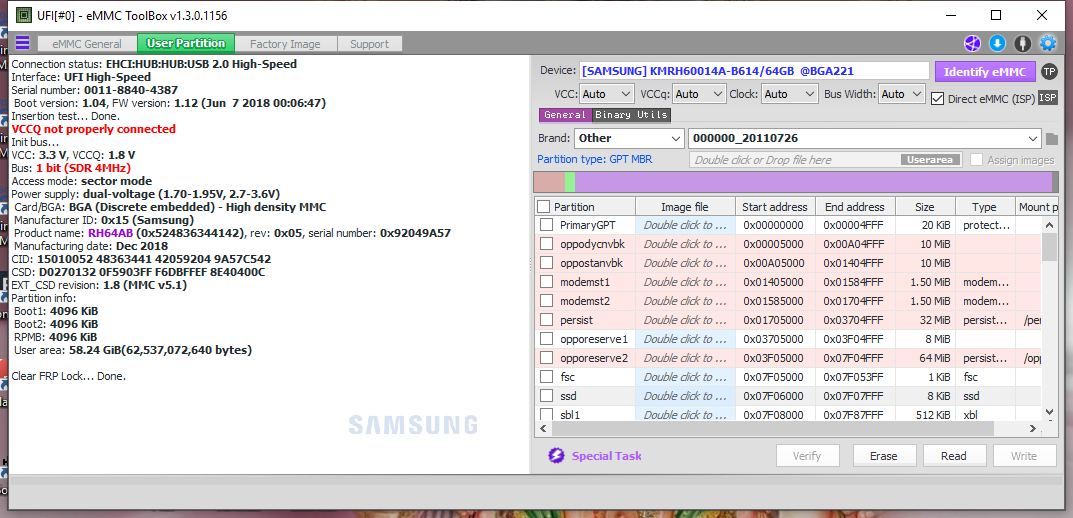Click the Erase button

click(x=883, y=456)
